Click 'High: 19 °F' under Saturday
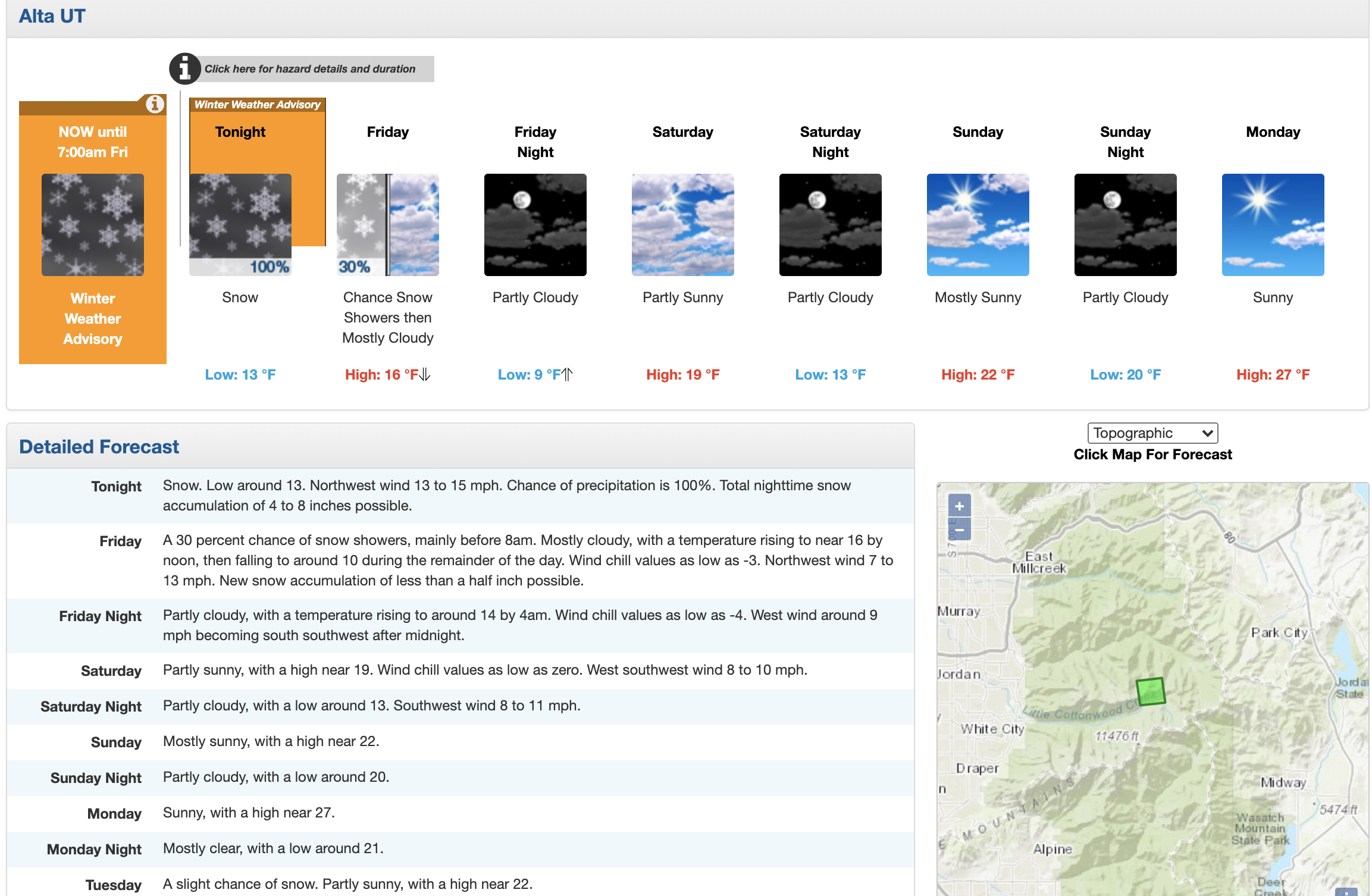1372x896 pixels. point(683,375)
